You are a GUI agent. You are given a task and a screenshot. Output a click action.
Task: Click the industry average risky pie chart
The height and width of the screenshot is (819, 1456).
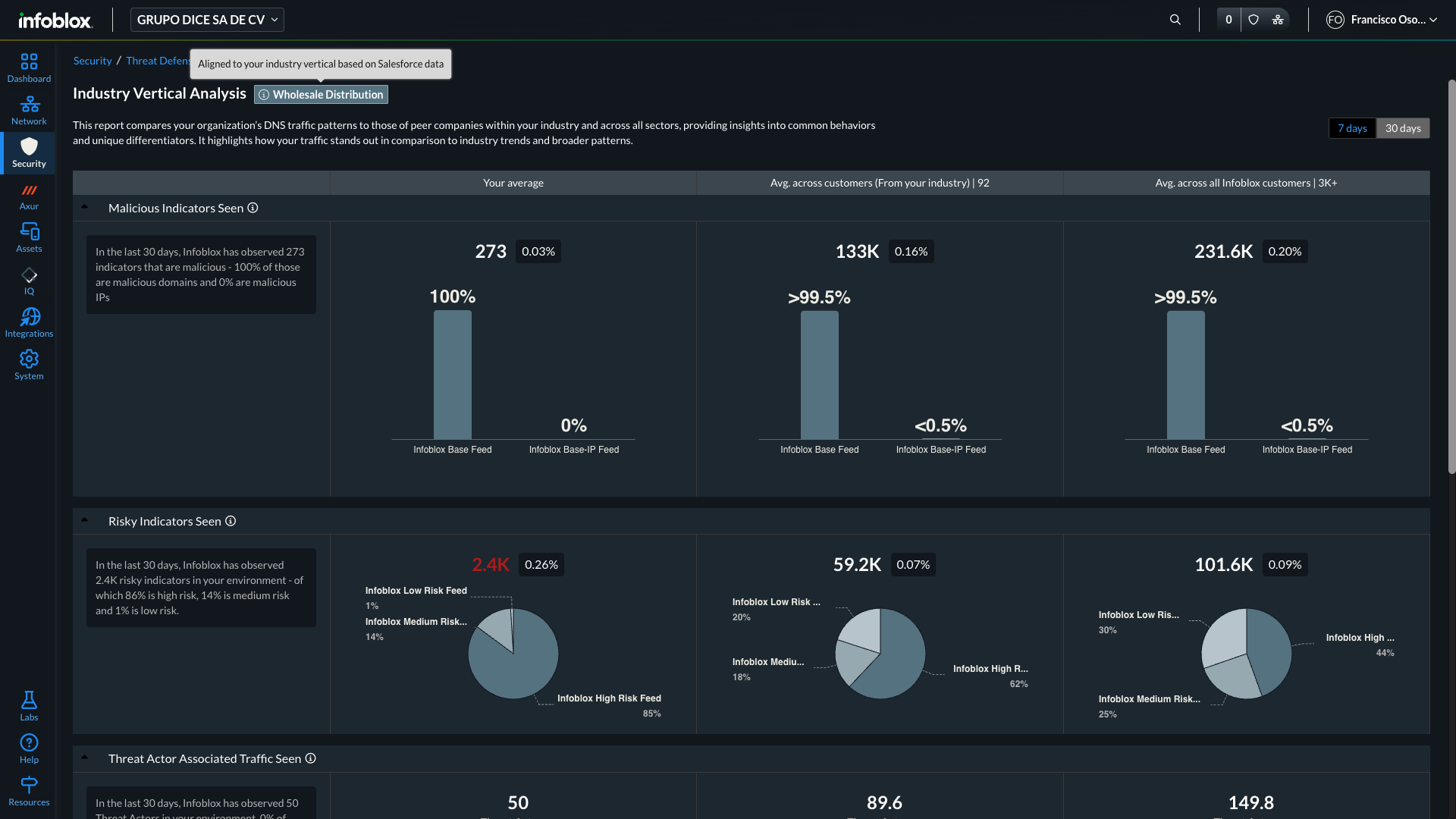[880, 654]
